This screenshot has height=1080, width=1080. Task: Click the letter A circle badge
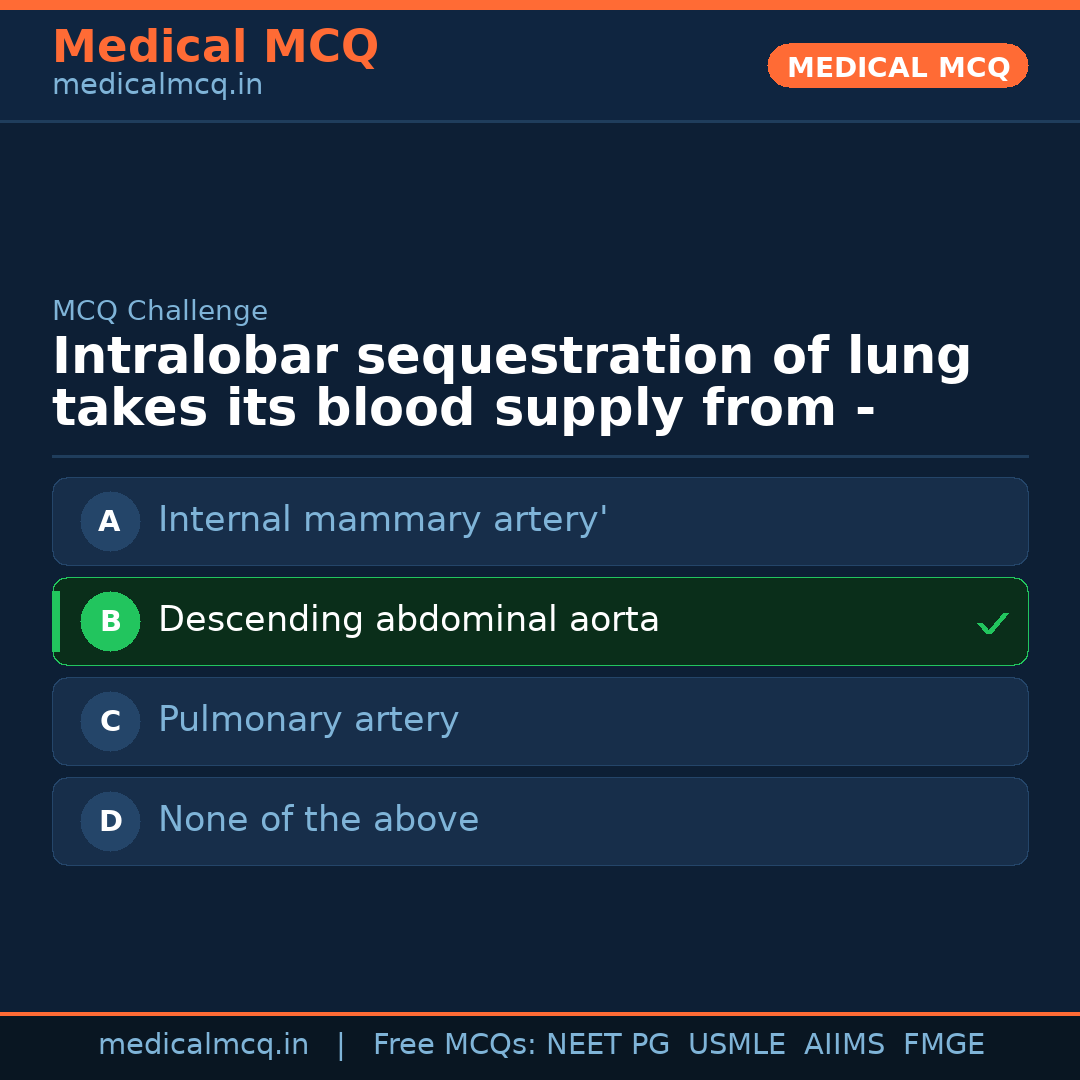(x=110, y=521)
